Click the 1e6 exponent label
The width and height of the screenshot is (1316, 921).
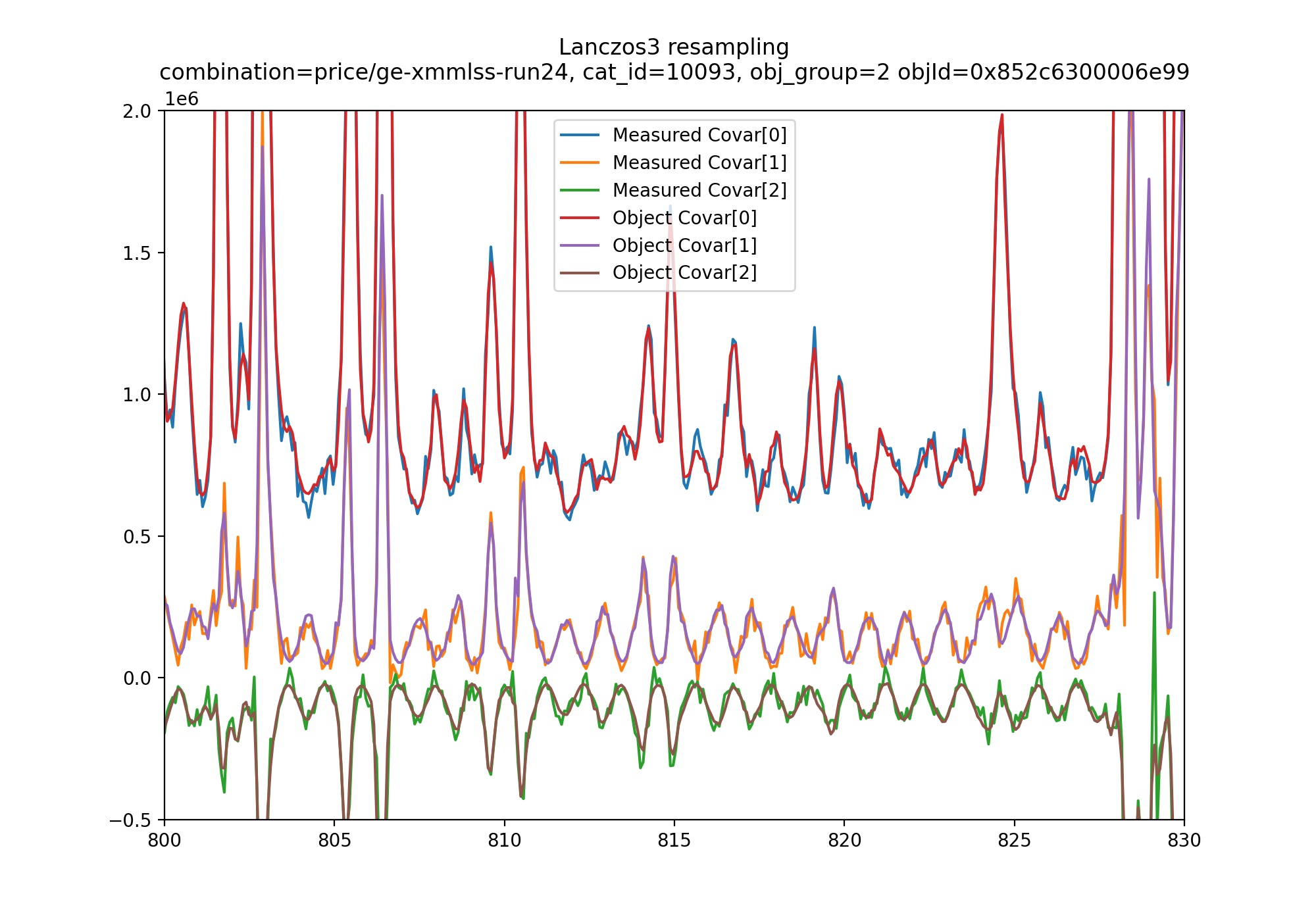pos(182,99)
